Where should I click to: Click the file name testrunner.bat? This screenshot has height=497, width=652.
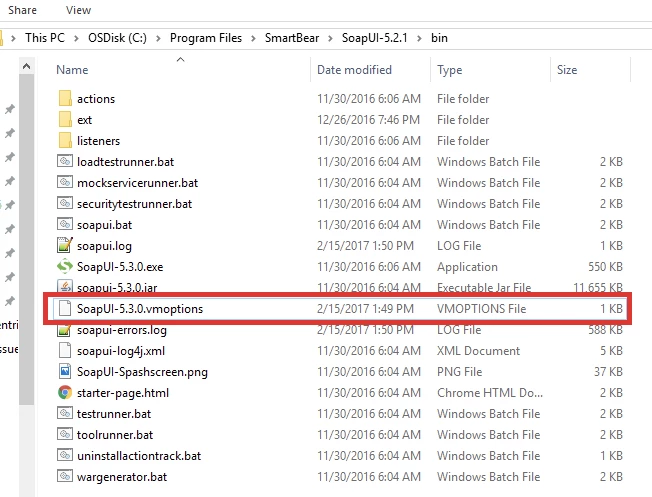pos(114,414)
